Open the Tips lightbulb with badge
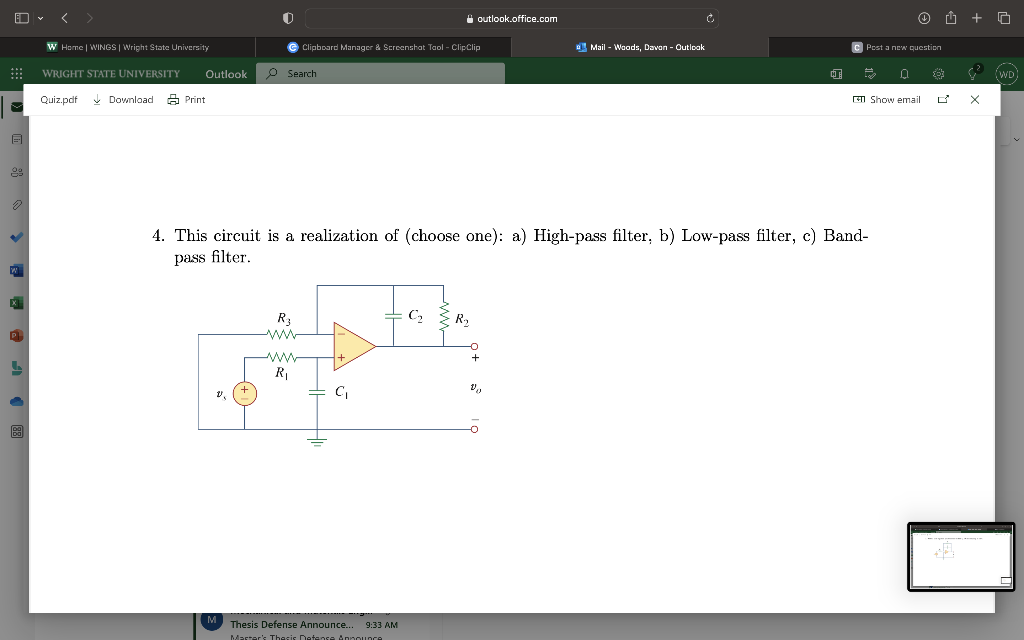Screen dimensions: 1024x640 pos(972,73)
